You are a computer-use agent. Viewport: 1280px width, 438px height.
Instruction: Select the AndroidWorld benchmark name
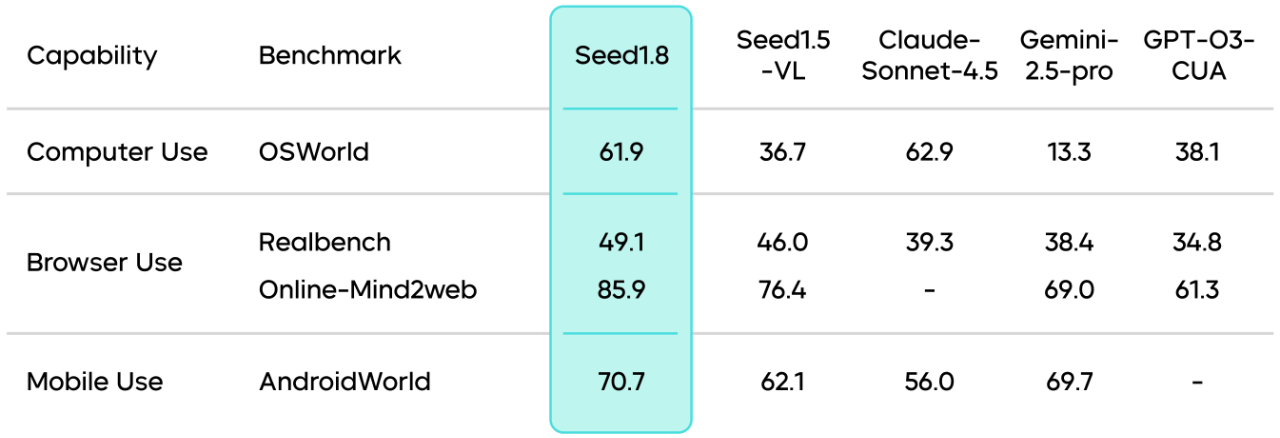pos(345,382)
